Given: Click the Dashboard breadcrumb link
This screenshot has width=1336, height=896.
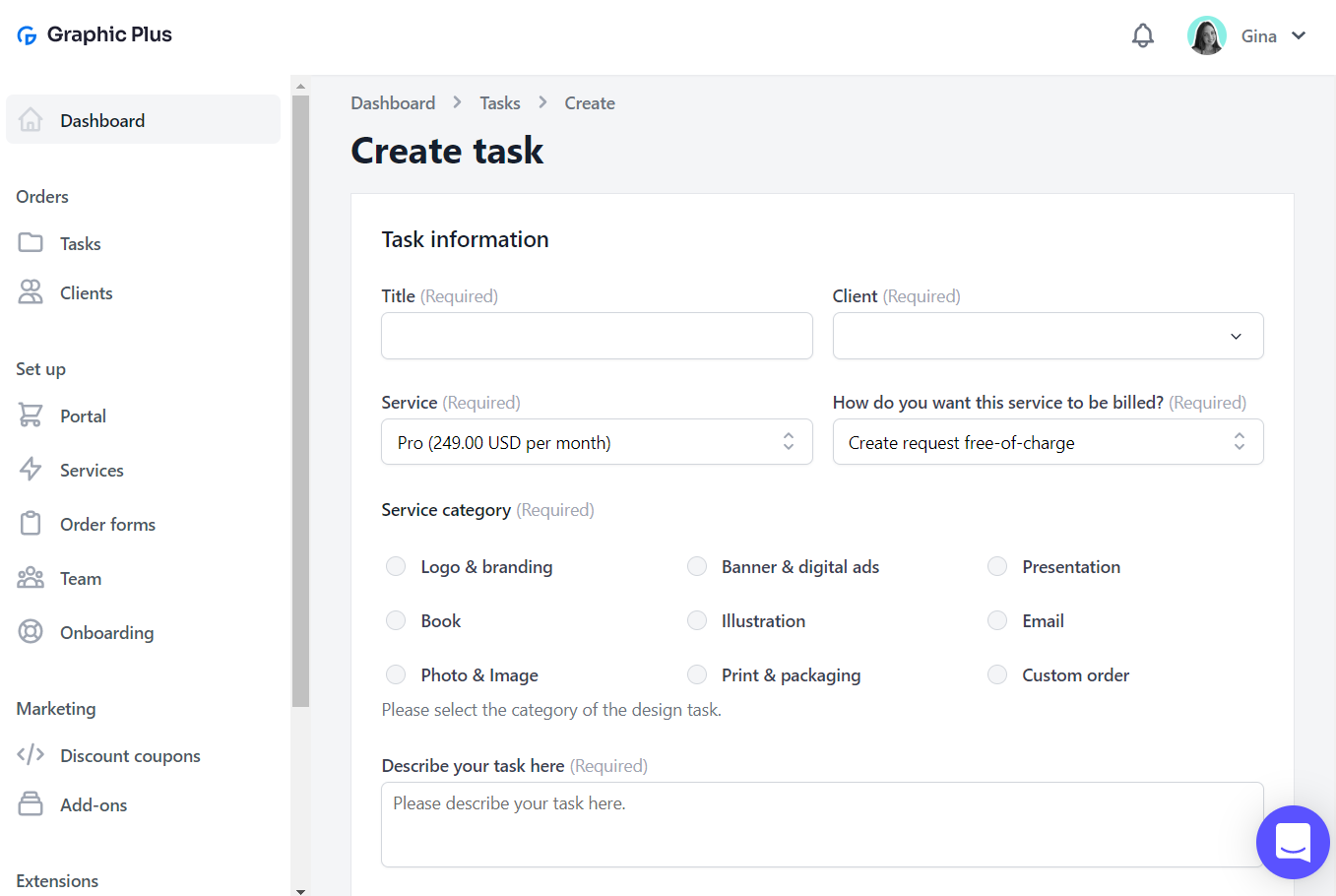Looking at the screenshot, I should (393, 103).
